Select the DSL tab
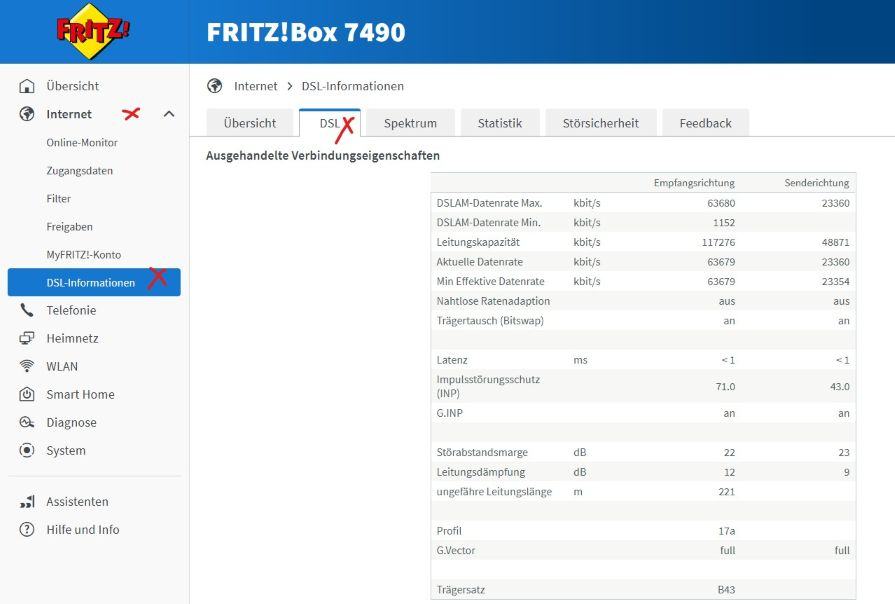 (x=329, y=123)
